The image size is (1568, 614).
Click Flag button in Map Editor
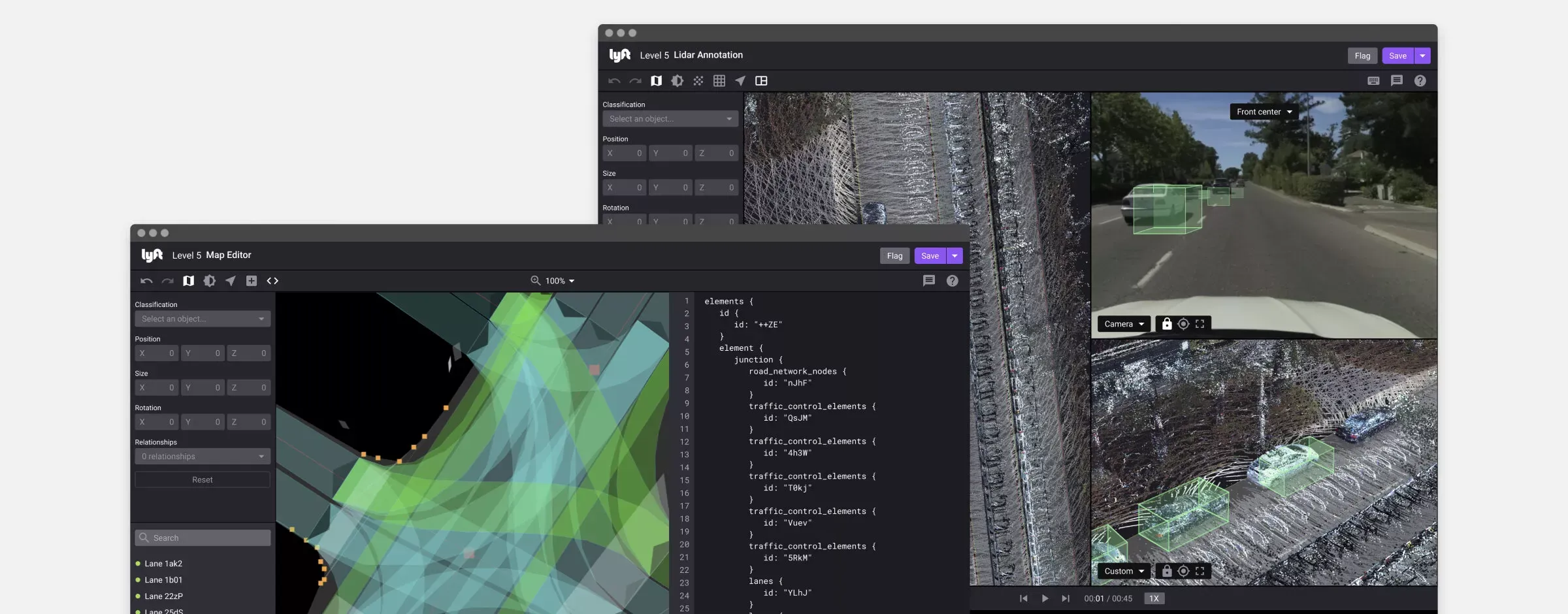pos(894,256)
